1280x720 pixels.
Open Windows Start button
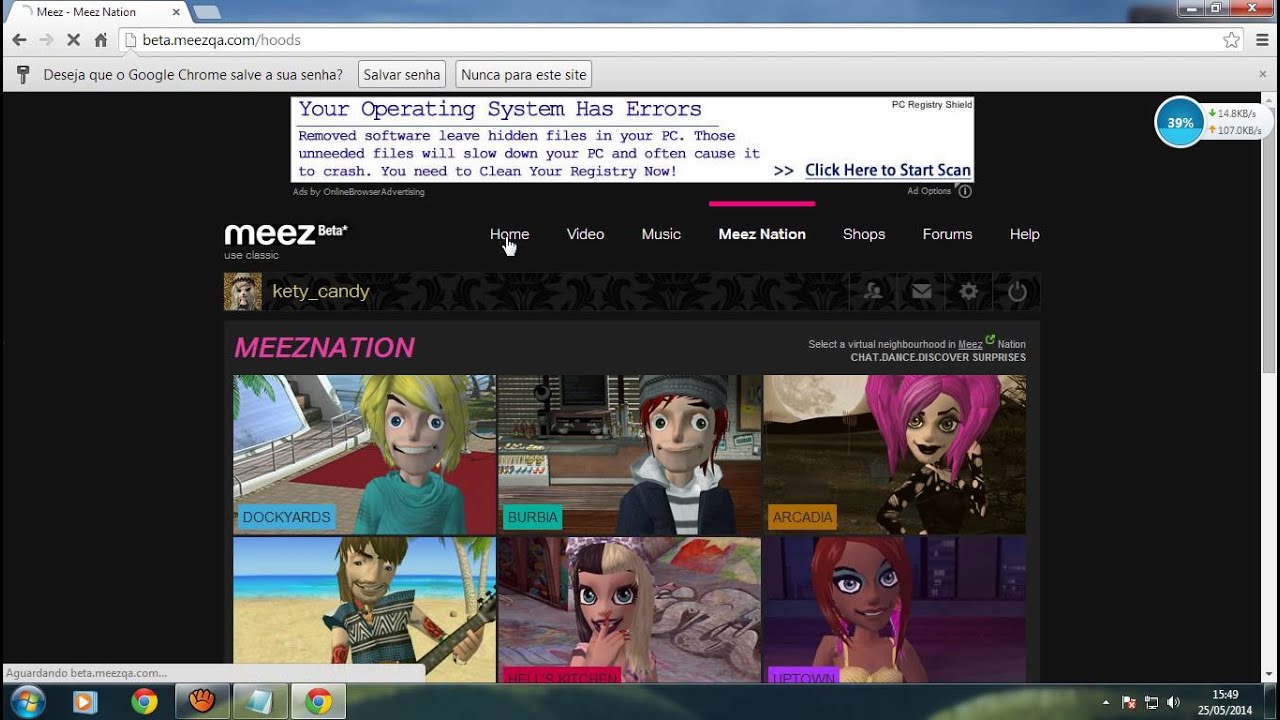(27, 701)
